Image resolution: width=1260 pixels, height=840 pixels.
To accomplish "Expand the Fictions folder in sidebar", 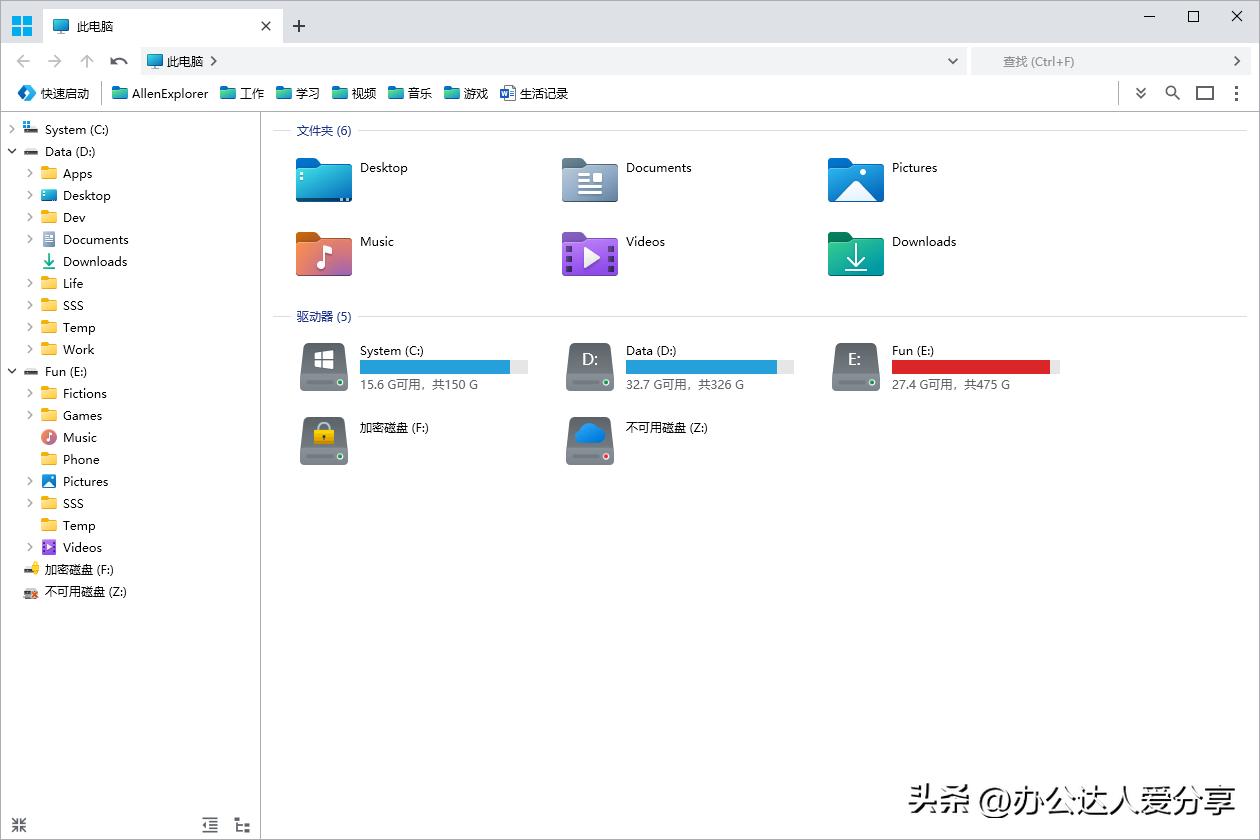I will [31, 393].
